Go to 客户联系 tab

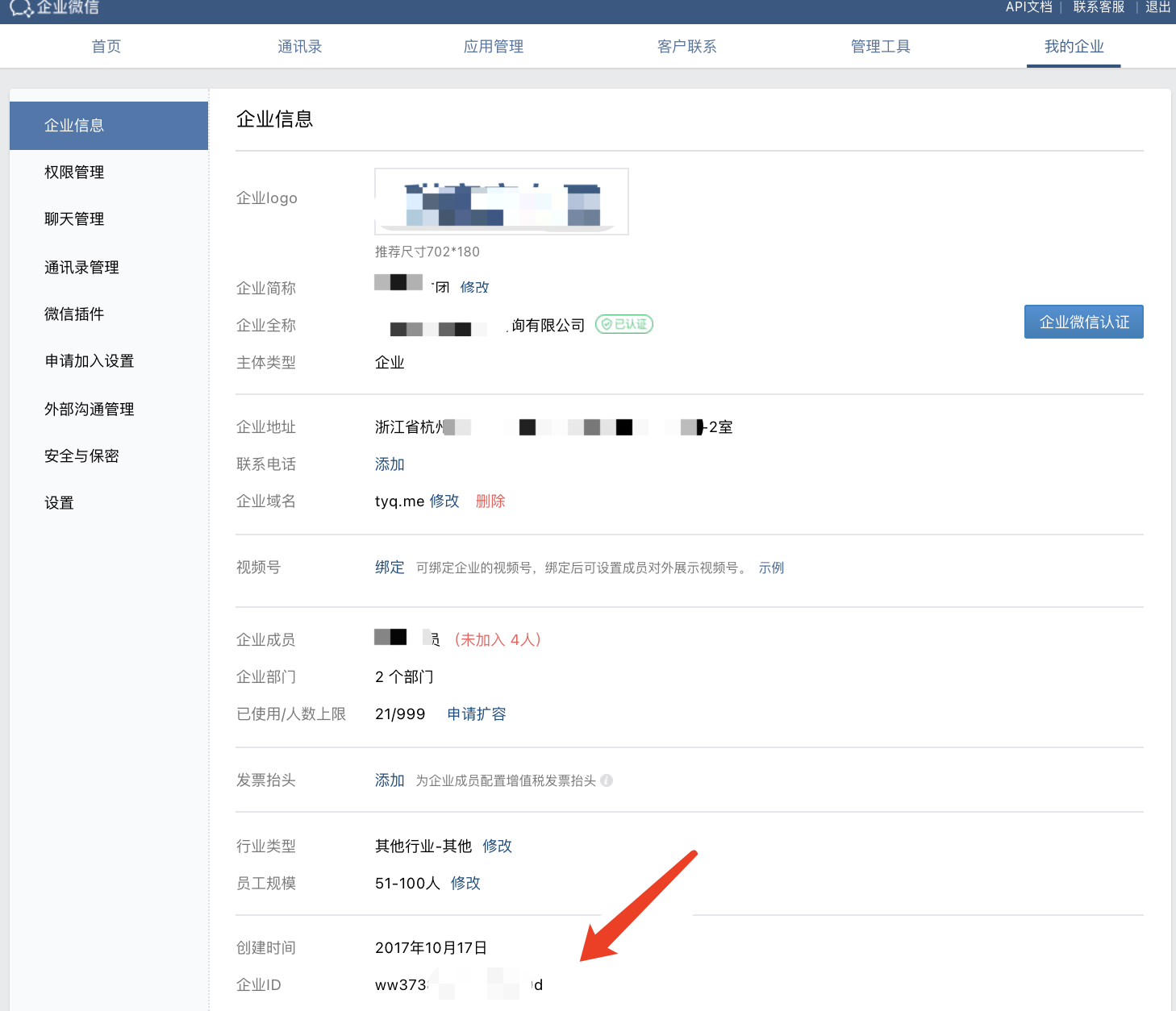click(x=687, y=47)
